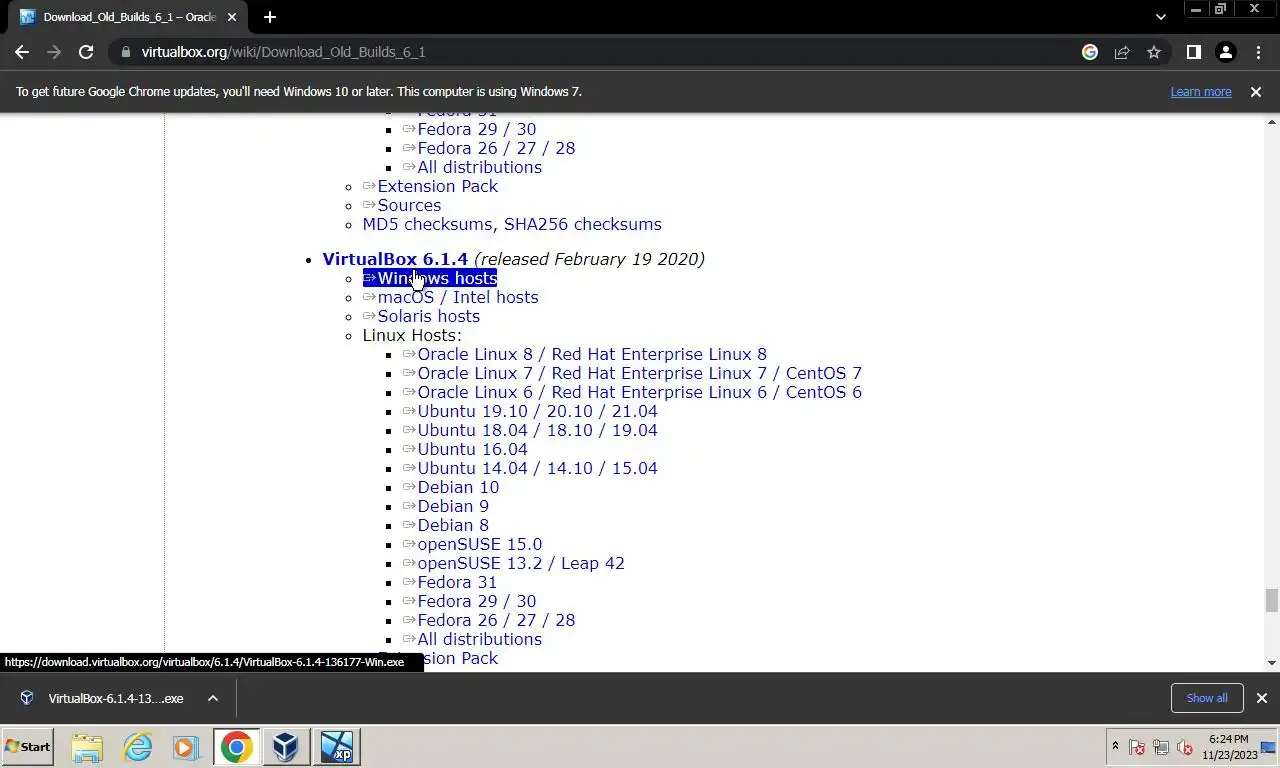
Task: Open new tab with plus button
Action: pyautogui.click(x=270, y=17)
